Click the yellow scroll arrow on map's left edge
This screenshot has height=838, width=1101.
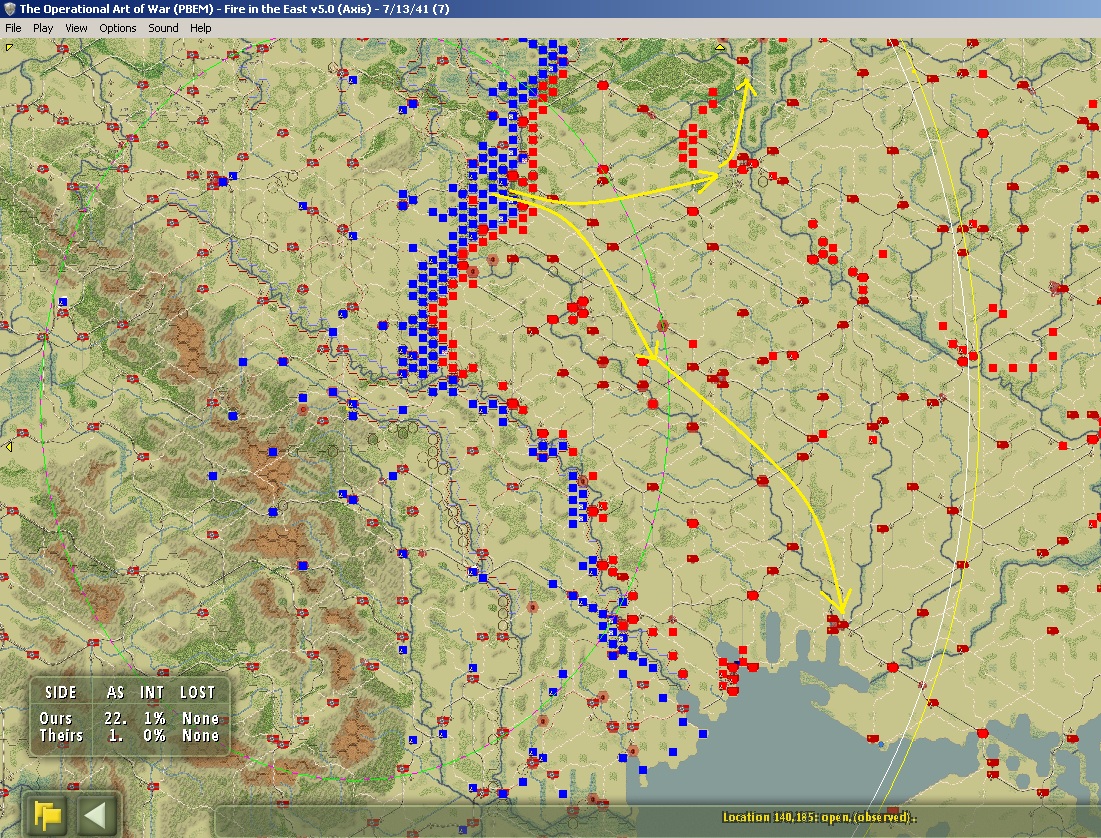click(9, 447)
